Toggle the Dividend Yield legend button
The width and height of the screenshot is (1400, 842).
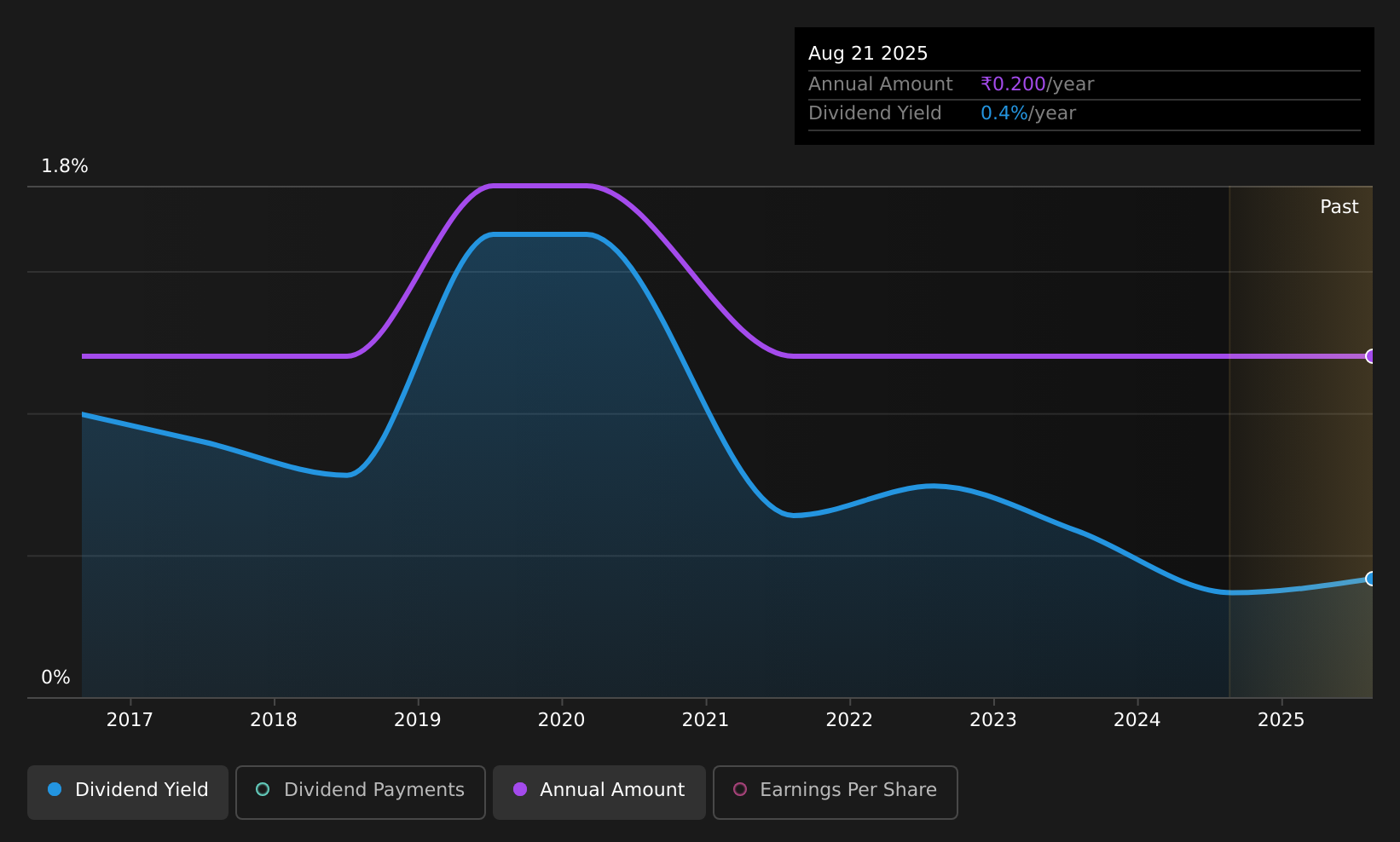tap(128, 792)
